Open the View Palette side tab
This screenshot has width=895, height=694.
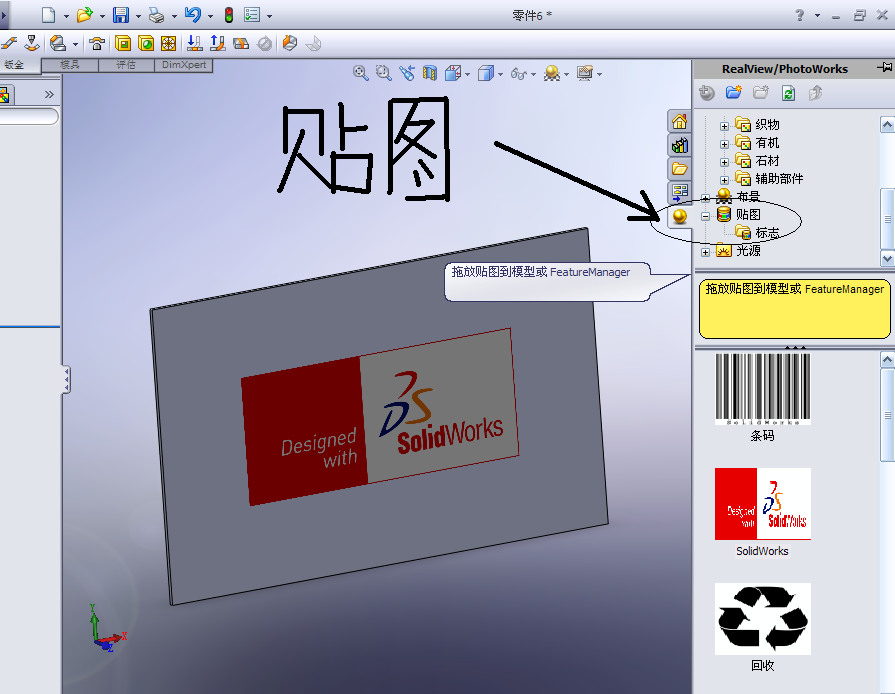point(679,192)
